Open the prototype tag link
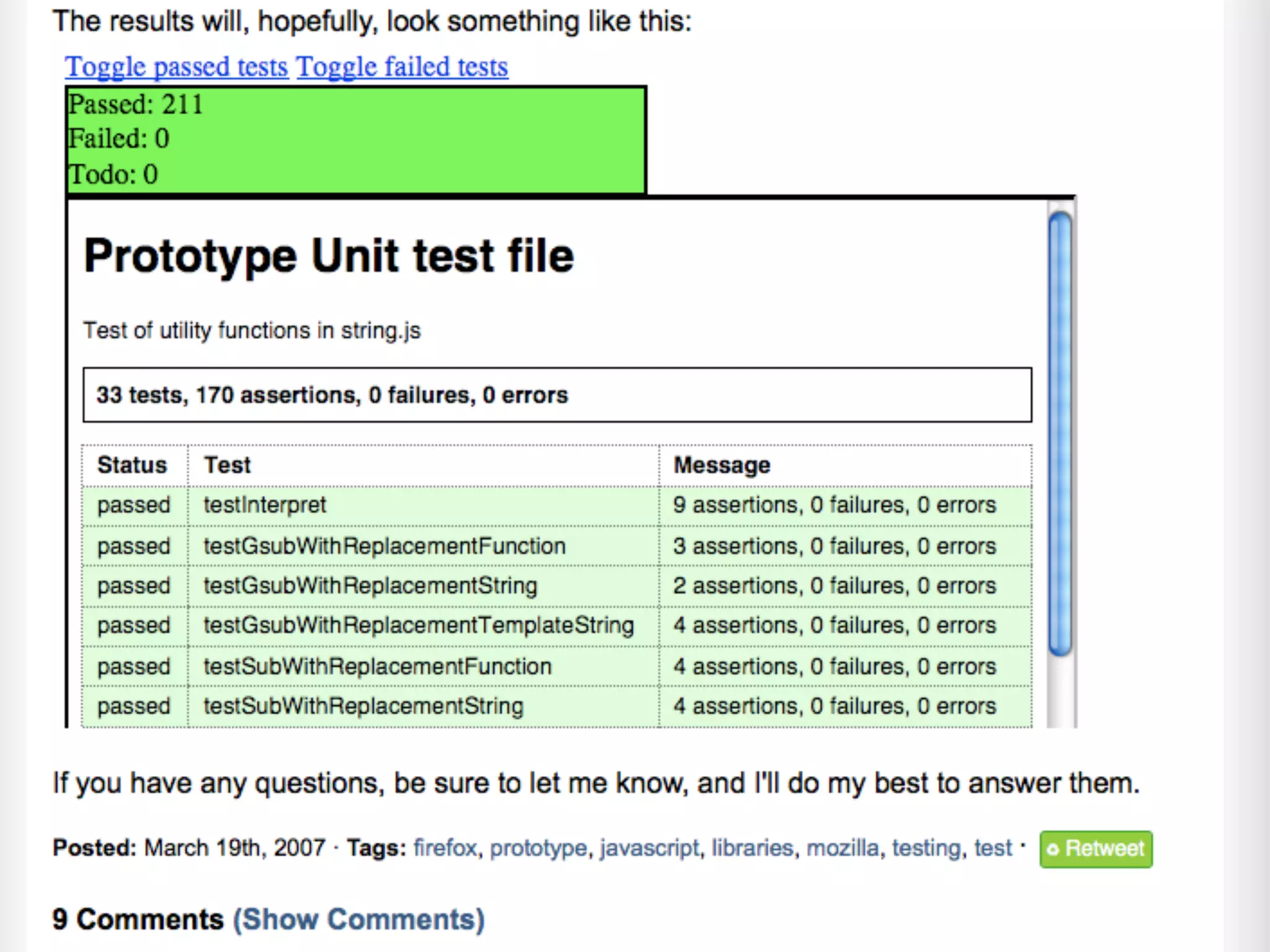 (538, 847)
